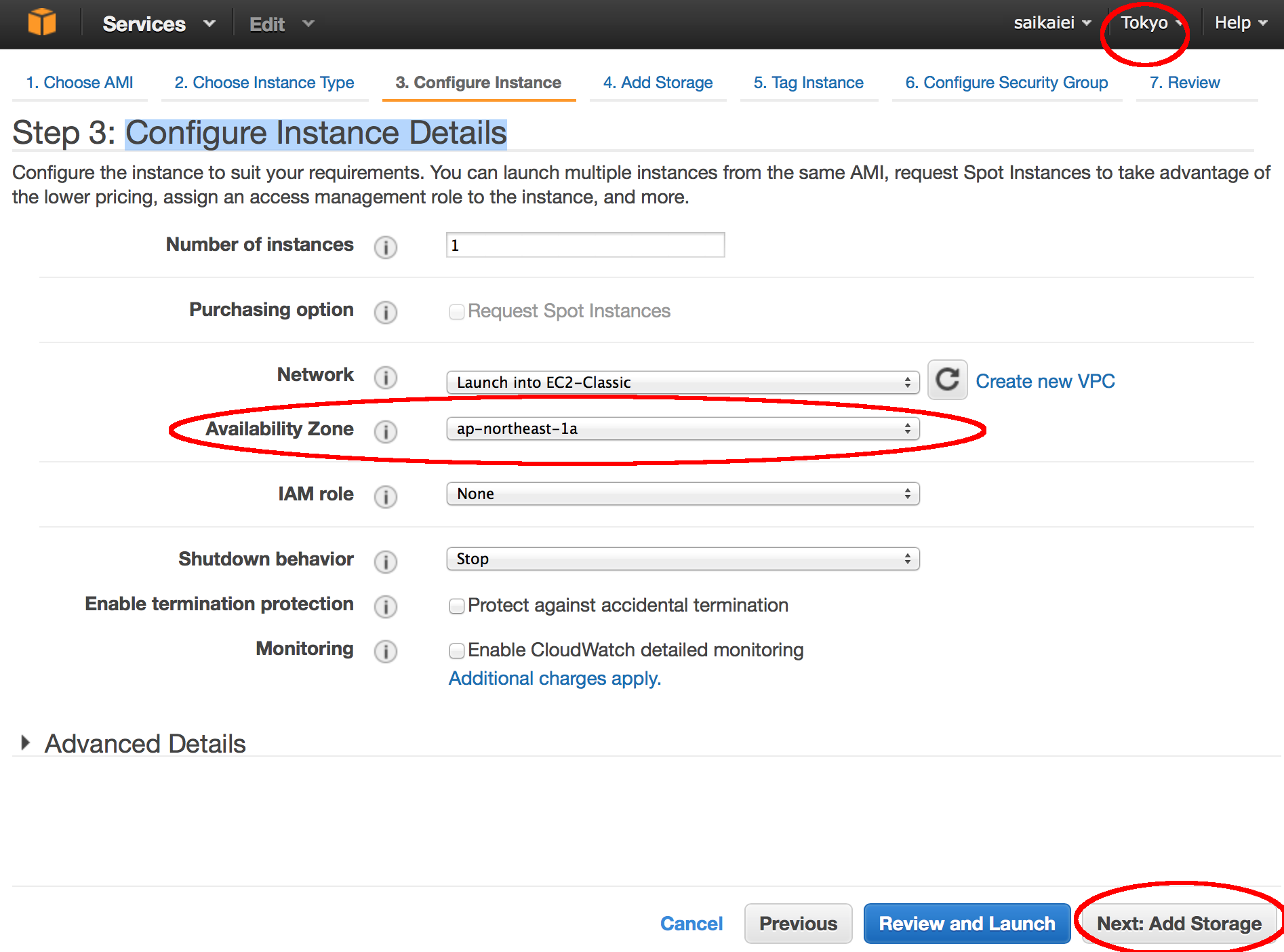Screen dimensions: 1284x952
Task: Open the saikaiei account menu
Action: tap(1052, 23)
